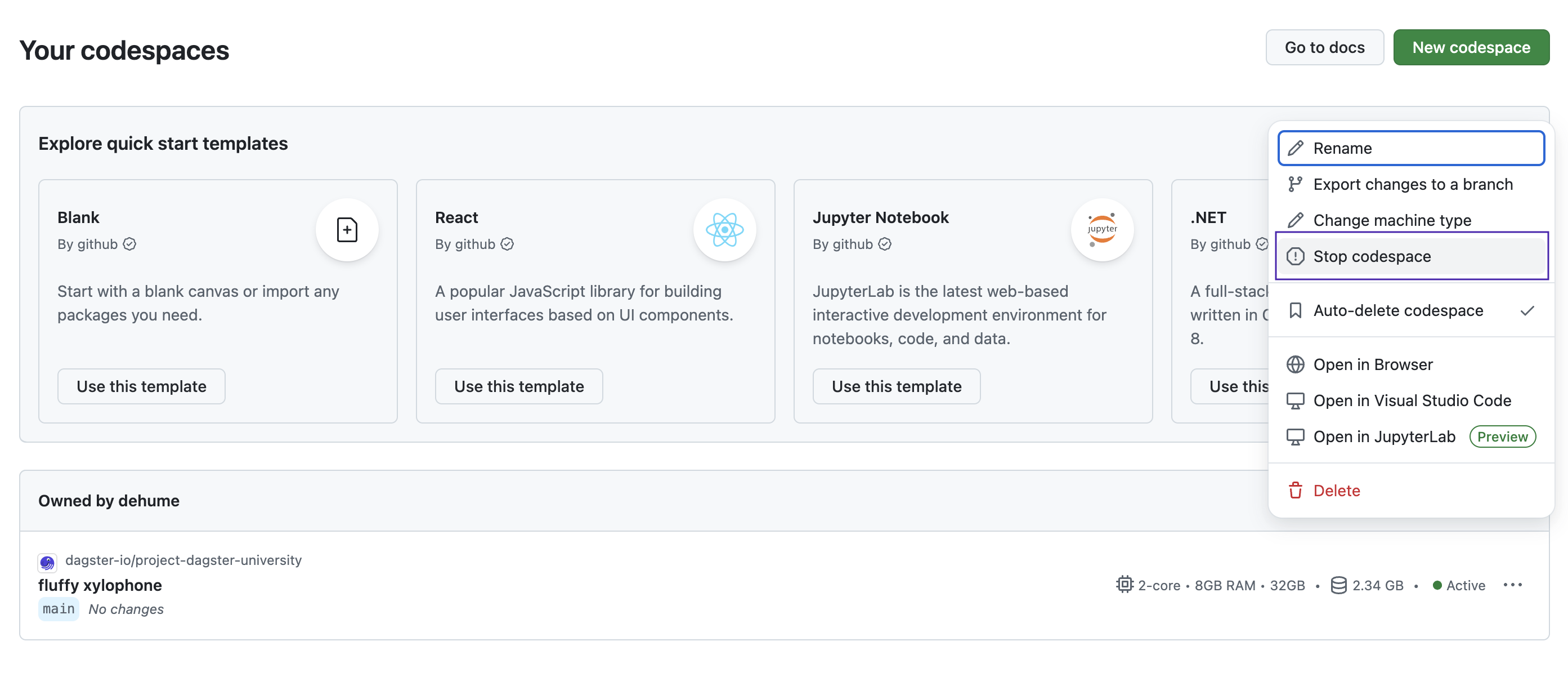Click the pencil icon next to Rename

tap(1295, 148)
